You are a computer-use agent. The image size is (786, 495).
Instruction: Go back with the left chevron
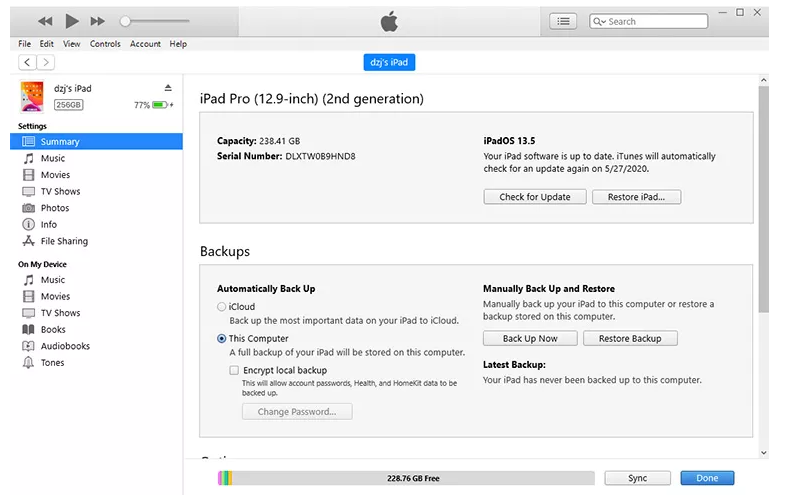point(28,62)
